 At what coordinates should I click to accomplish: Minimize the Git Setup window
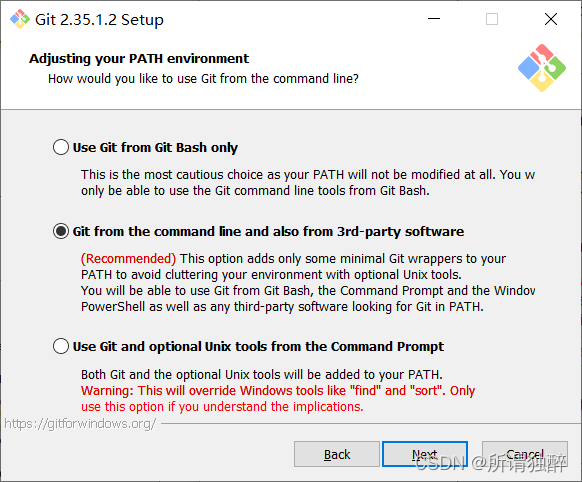point(434,19)
